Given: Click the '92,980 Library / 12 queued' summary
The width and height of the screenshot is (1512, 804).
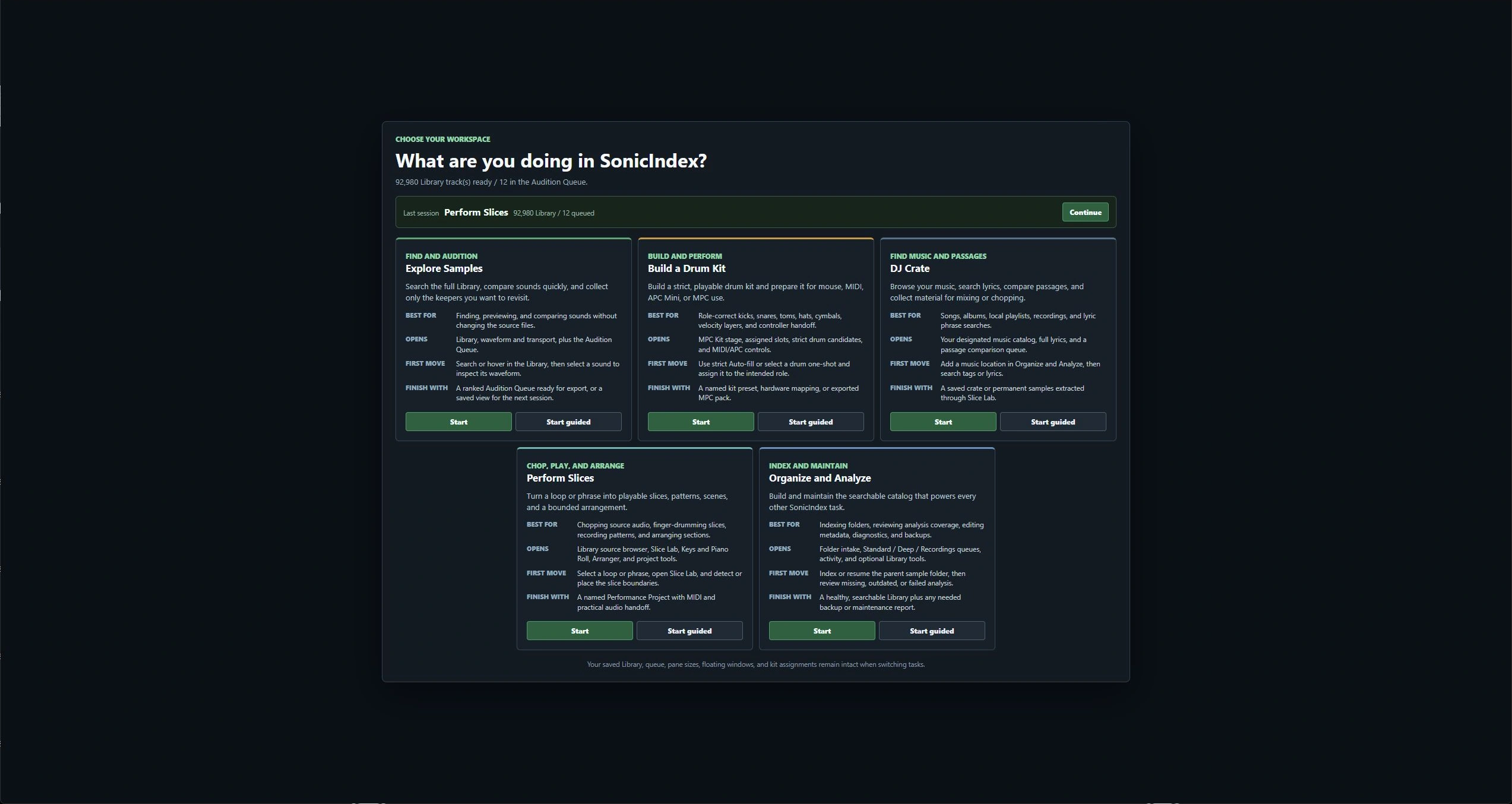Looking at the screenshot, I should point(553,213).
